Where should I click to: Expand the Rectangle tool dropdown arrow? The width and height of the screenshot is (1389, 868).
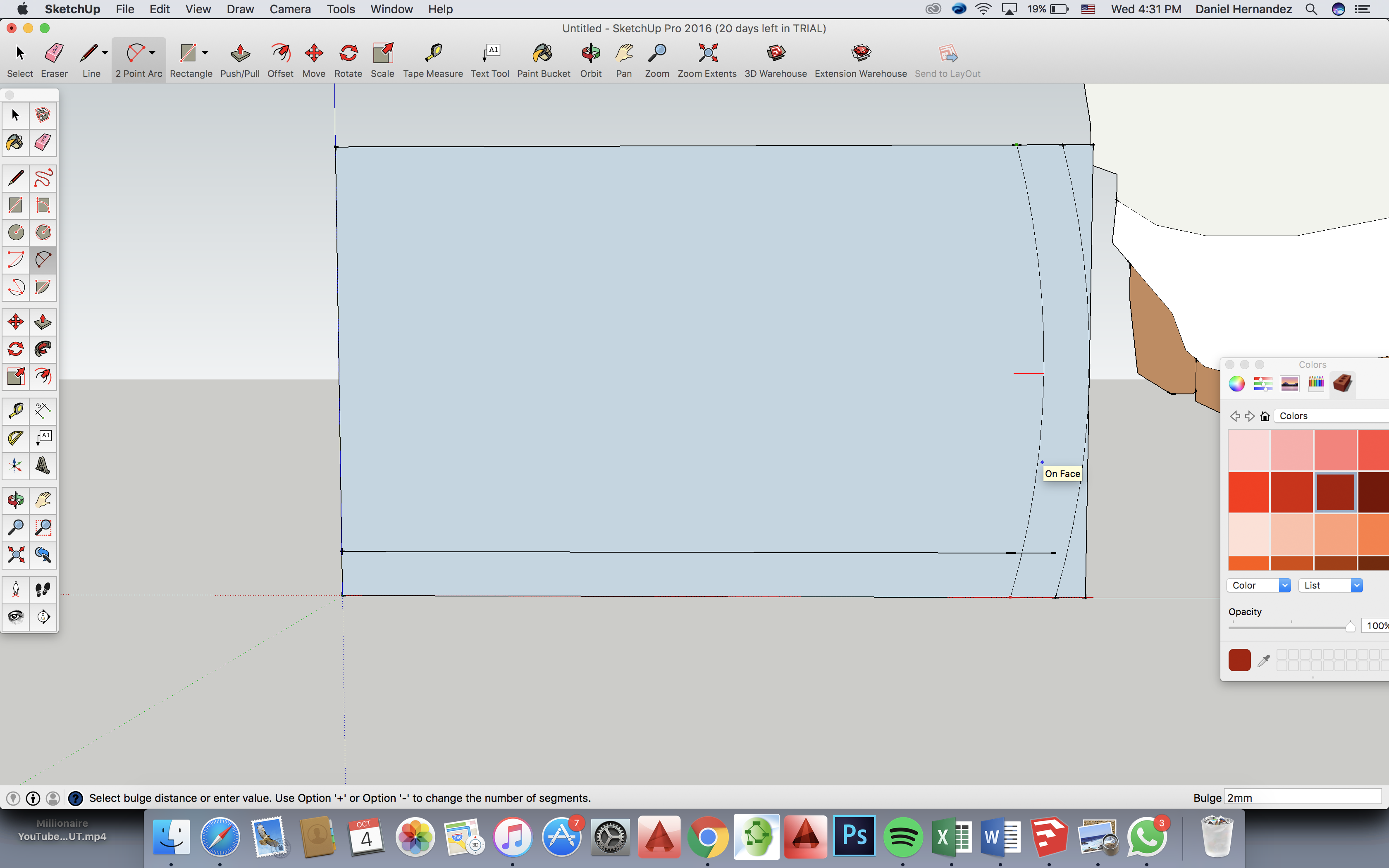(x=205, y=53)
